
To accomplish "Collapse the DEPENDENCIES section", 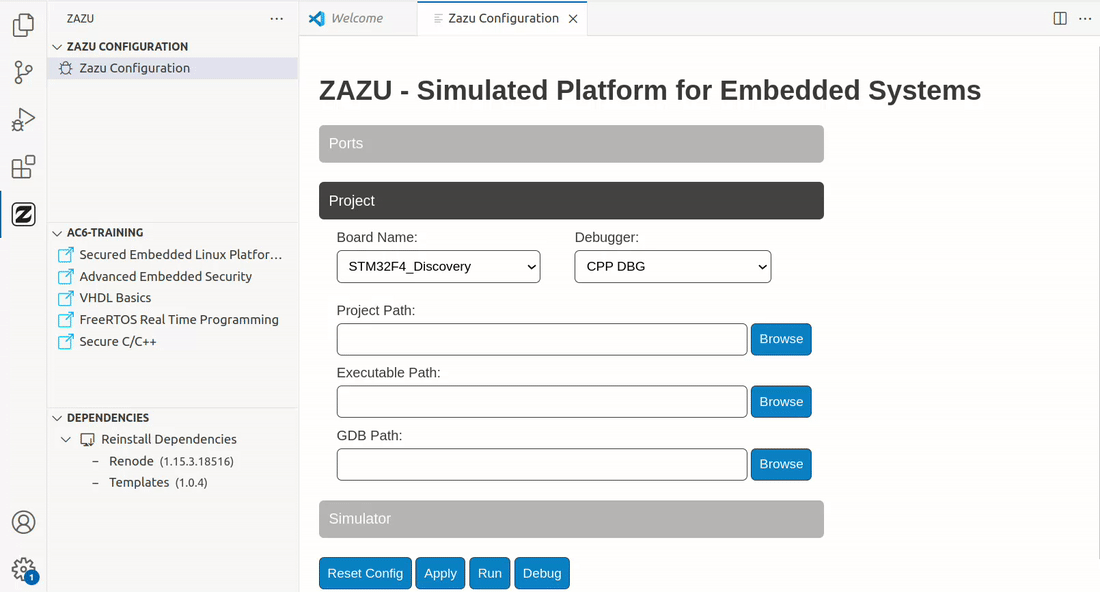I will pyautogui.click(x=58, y=418).
